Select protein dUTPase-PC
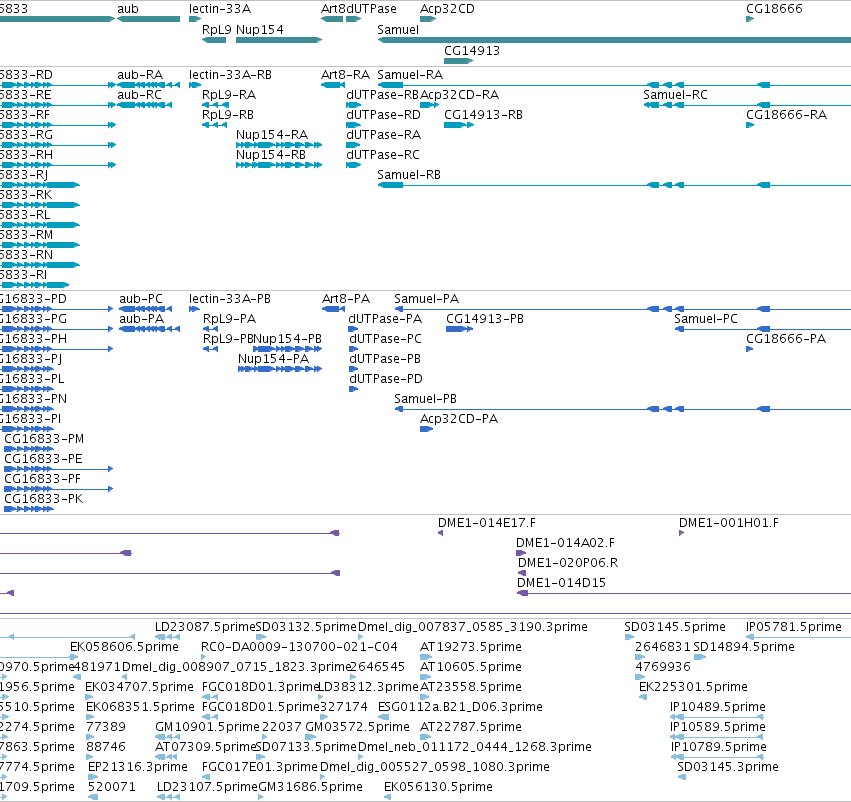 [385, 339]
